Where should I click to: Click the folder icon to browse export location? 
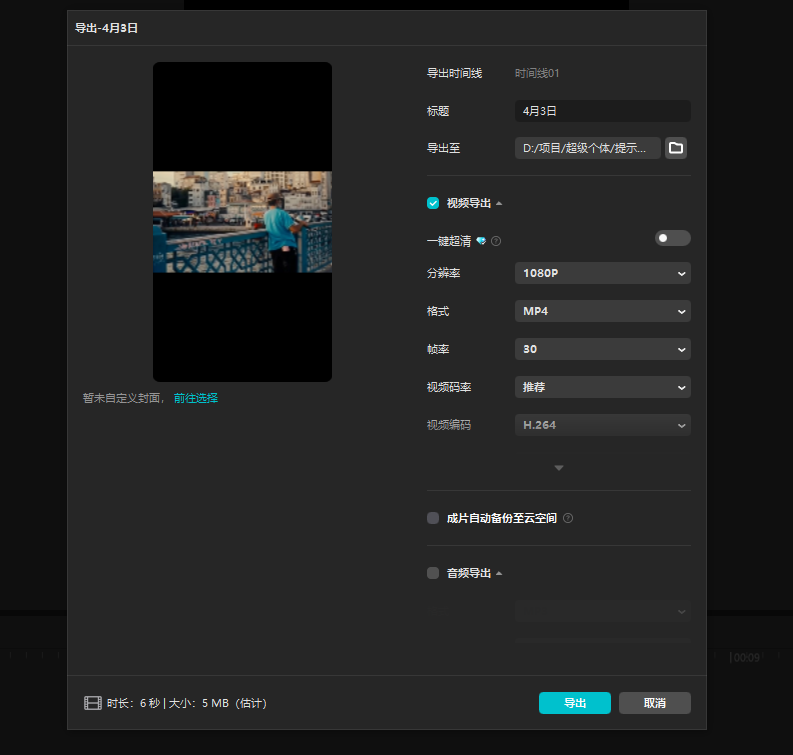click(676, 148)
